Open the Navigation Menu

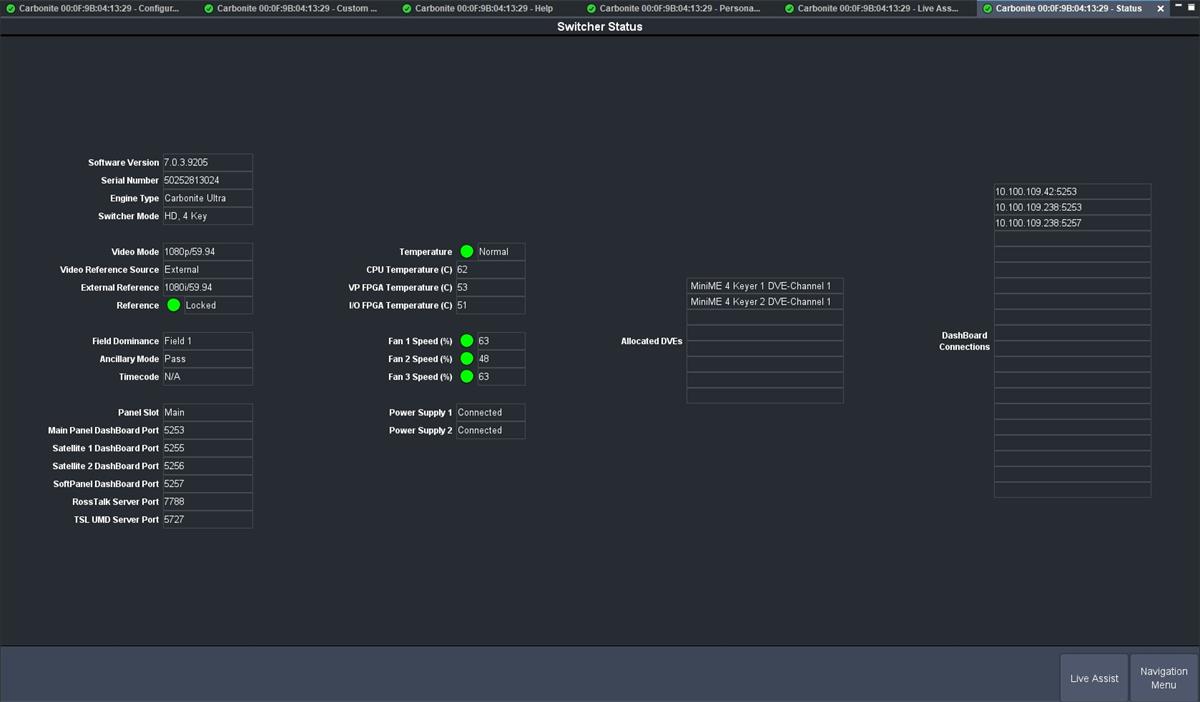point(1163,677)
